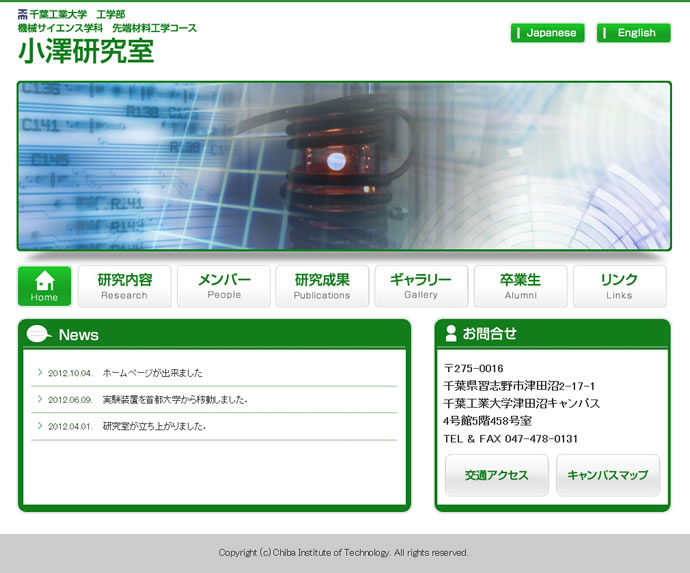The height and width of the screenshot is (573, 690).
Task: View the ギャラリー Gallery page
Action: [x=421, y=286]
